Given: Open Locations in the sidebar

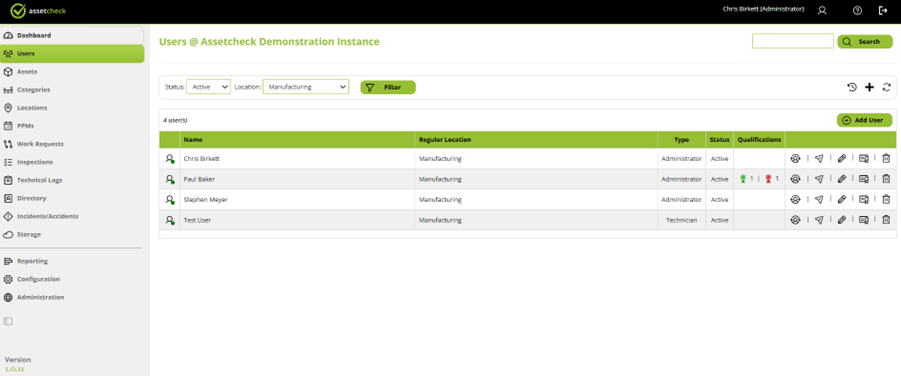Looking at the screenshot, I should [x=72, y=108].
